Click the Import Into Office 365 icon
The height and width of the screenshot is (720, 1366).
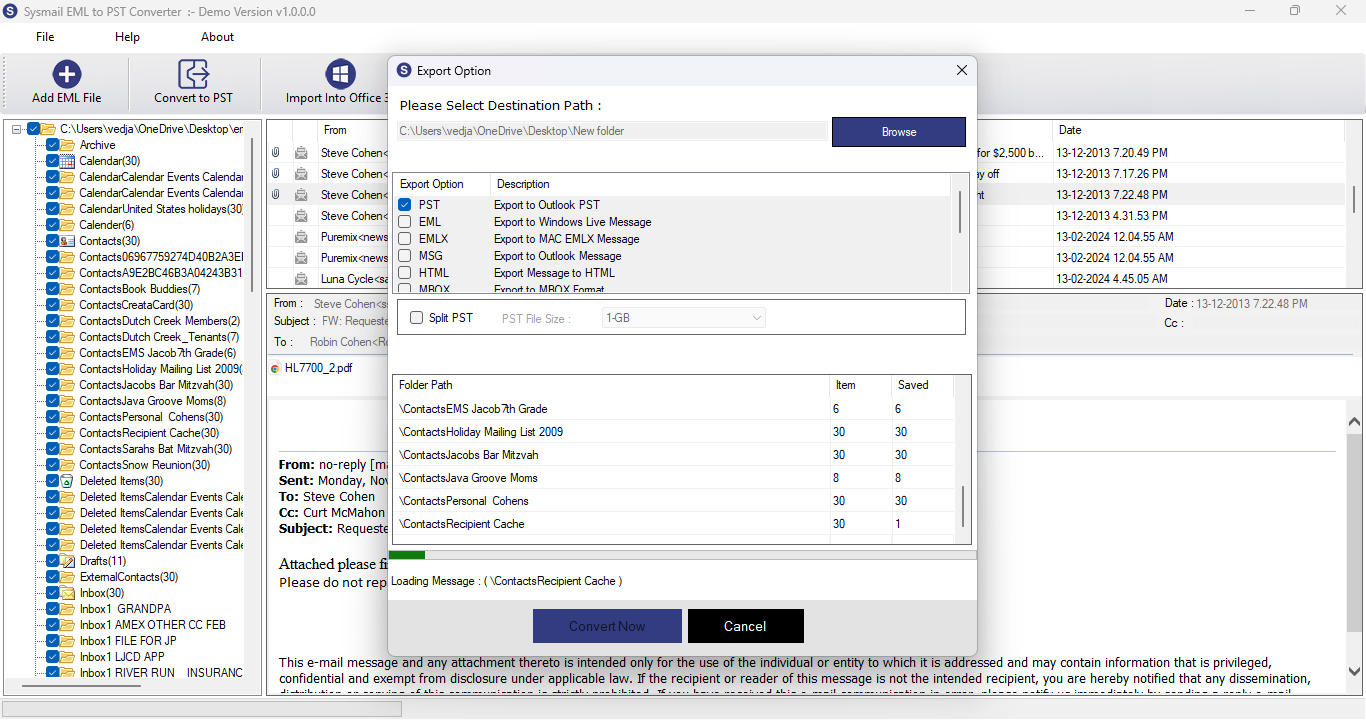(341, 74)
